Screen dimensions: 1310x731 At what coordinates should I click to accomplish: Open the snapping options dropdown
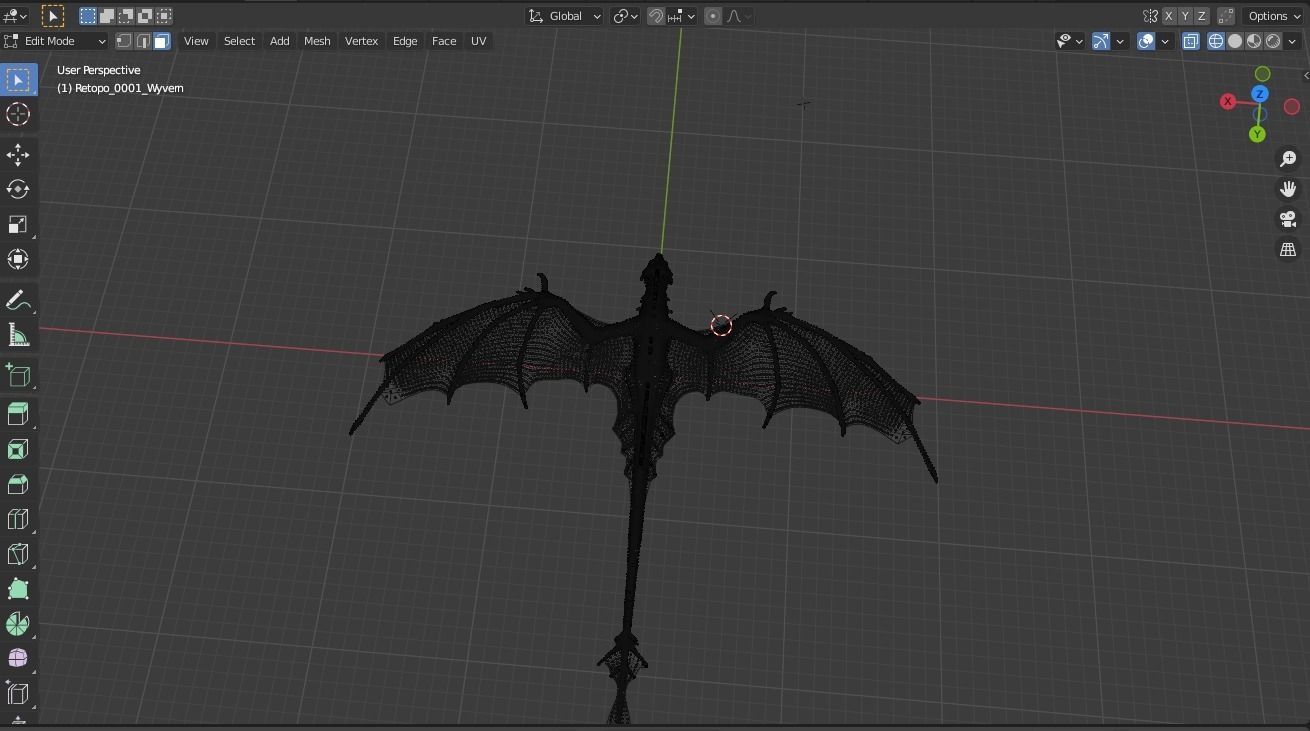pyautogui.click(x=681, y=16)
